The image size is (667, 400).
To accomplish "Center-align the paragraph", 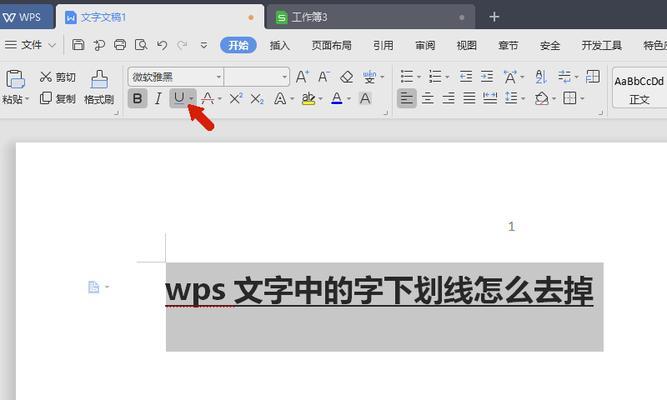I will [428, 99].
